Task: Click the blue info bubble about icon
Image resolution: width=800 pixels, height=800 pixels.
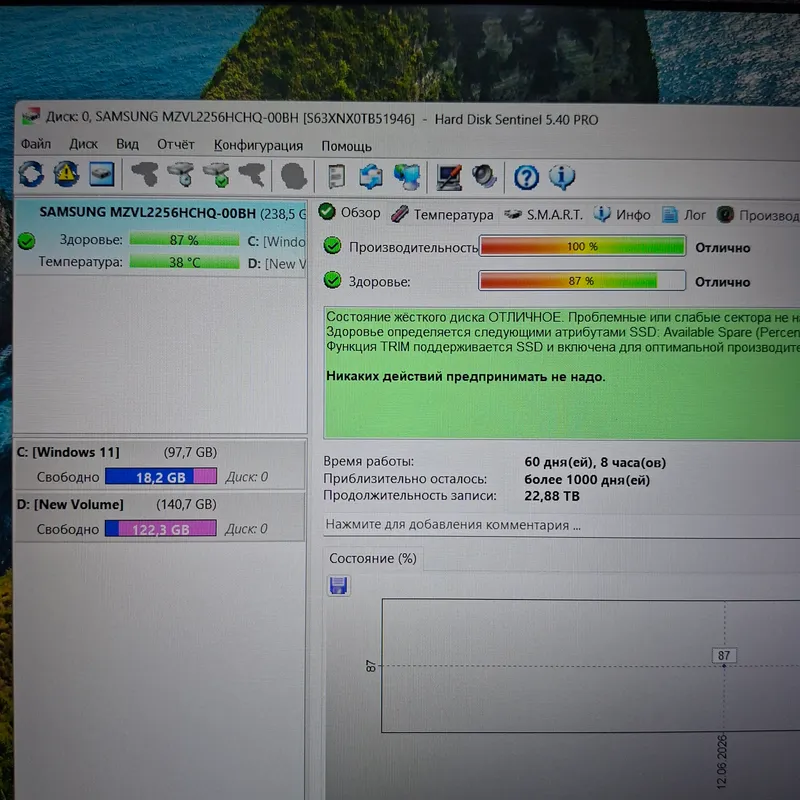Action: pos(562,178)
